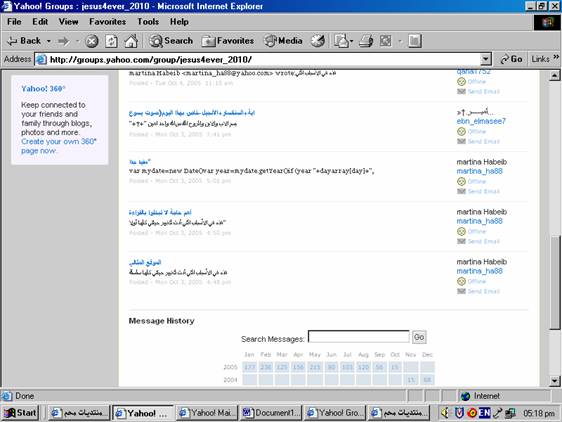This screenshot has height=422, width=562.
Task: Expand the address bar dropdown arrow
Action: [x=485, y=59]
